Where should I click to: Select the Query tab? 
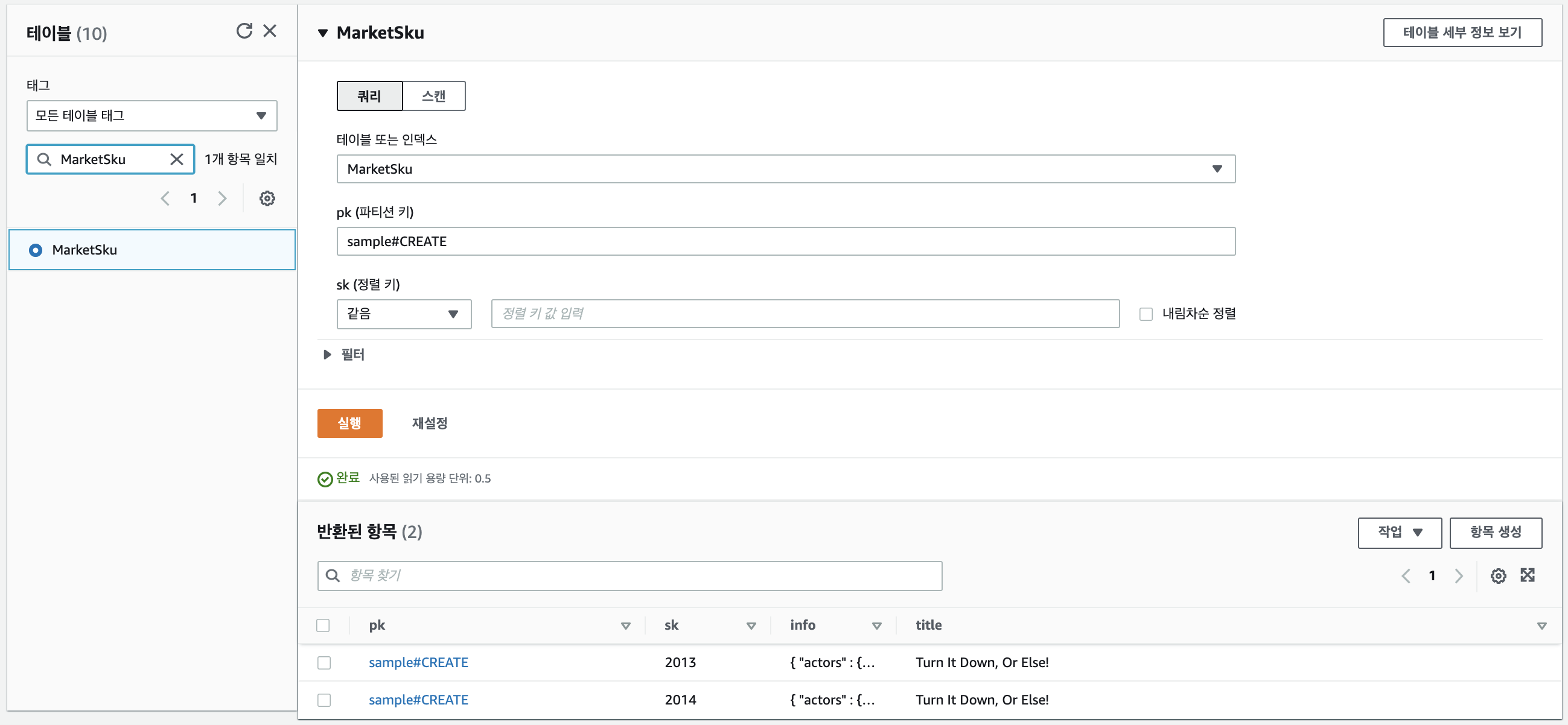(x=369, y=96)
